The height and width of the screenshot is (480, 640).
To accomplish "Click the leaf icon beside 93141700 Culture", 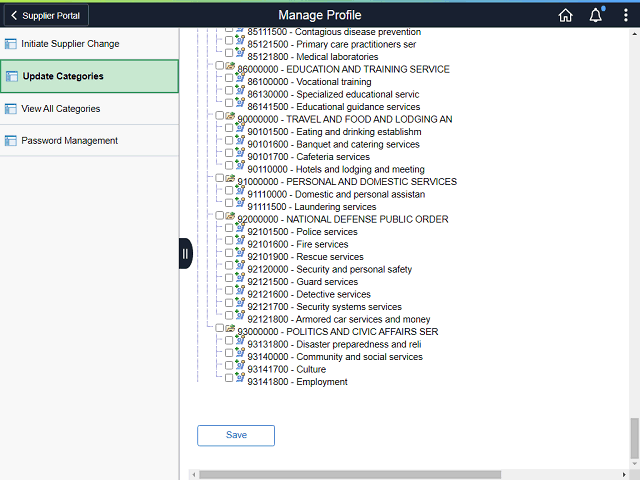I will tap(240, 365).
